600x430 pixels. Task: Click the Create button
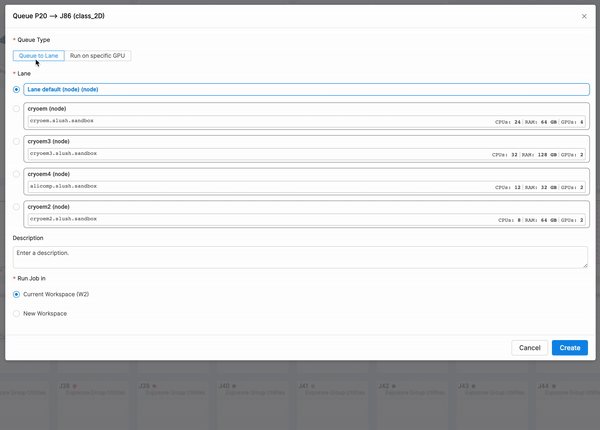(570, 348)
